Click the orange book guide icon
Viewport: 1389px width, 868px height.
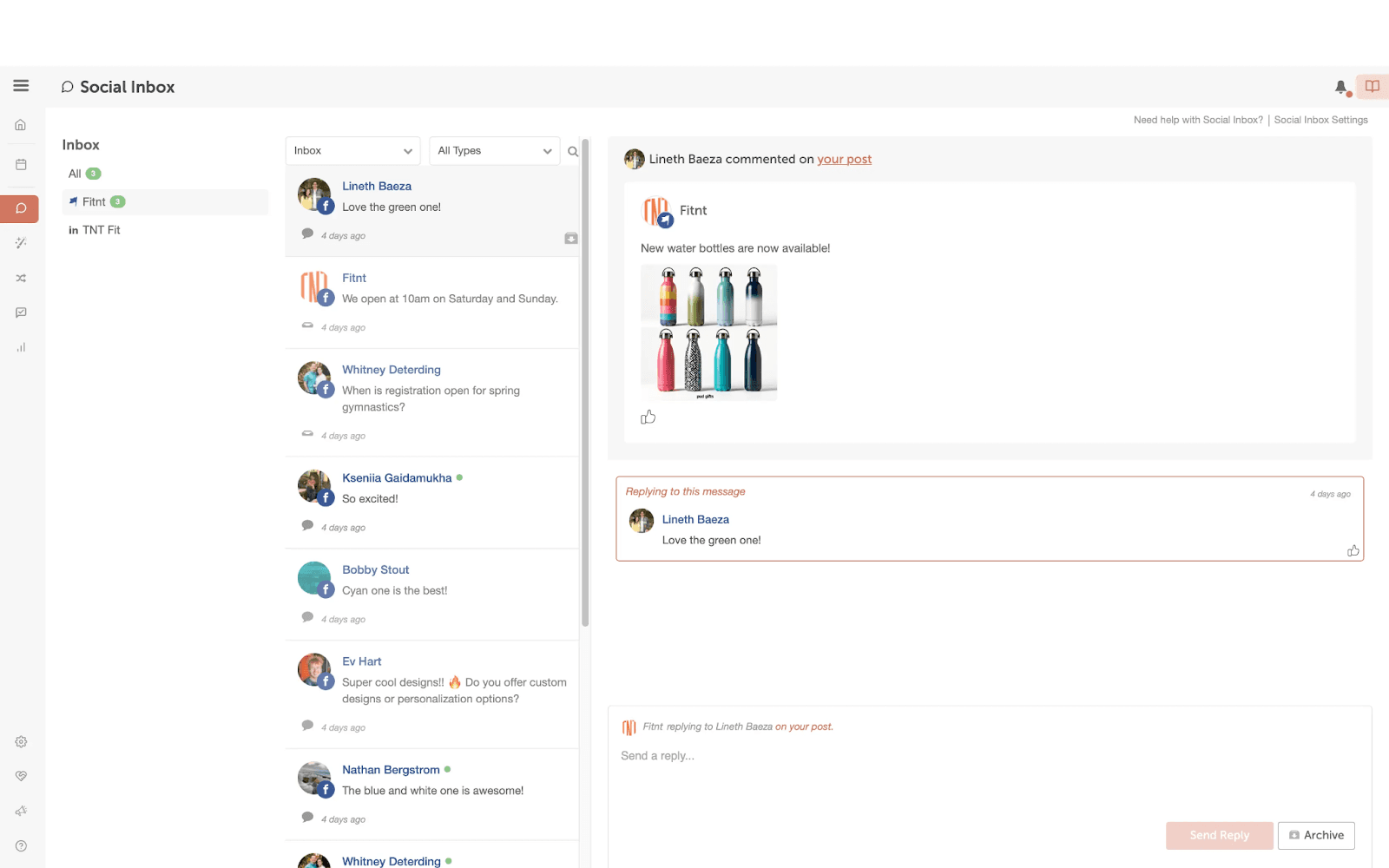click(1373, 87)
